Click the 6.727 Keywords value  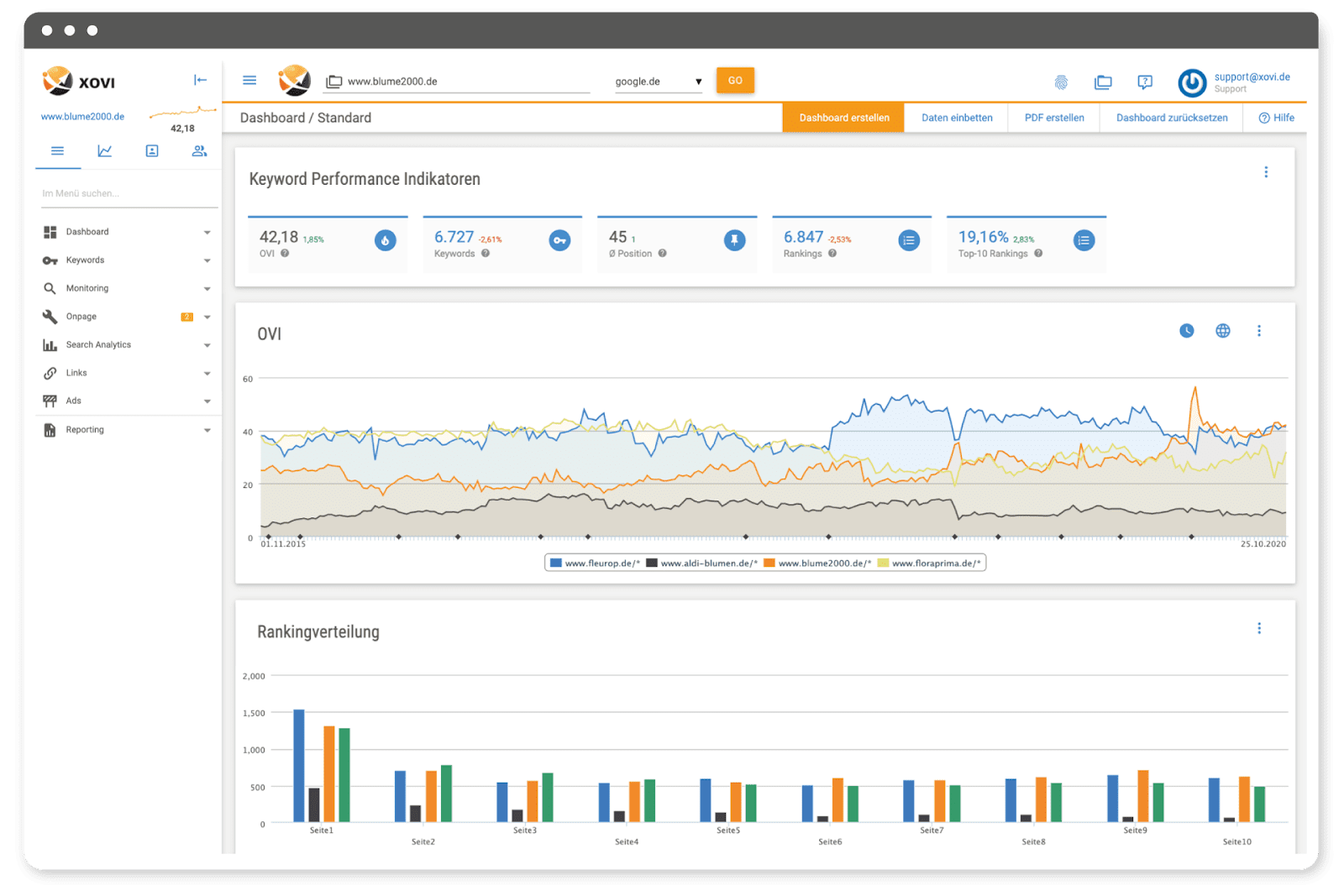454,237
